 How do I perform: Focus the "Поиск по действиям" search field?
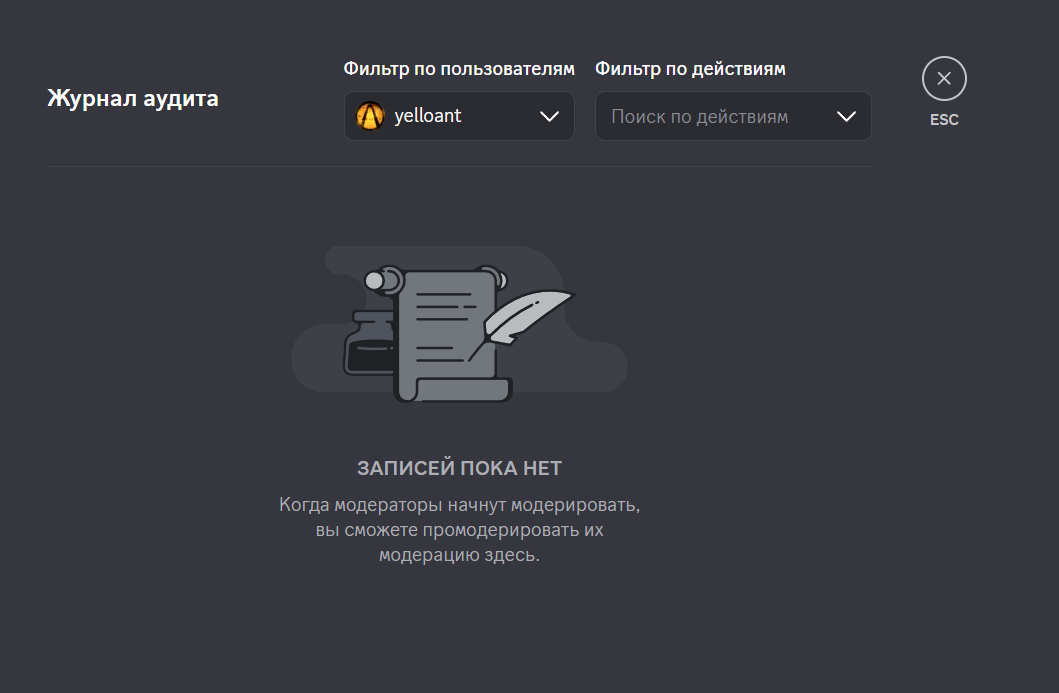(733, 116)
